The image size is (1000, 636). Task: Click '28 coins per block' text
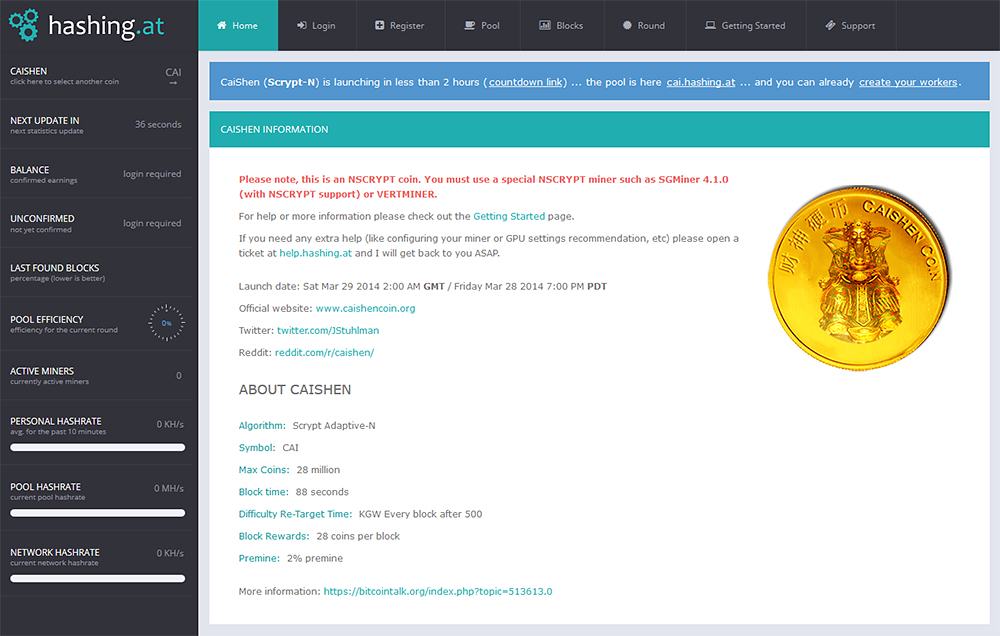click(358, 536)
